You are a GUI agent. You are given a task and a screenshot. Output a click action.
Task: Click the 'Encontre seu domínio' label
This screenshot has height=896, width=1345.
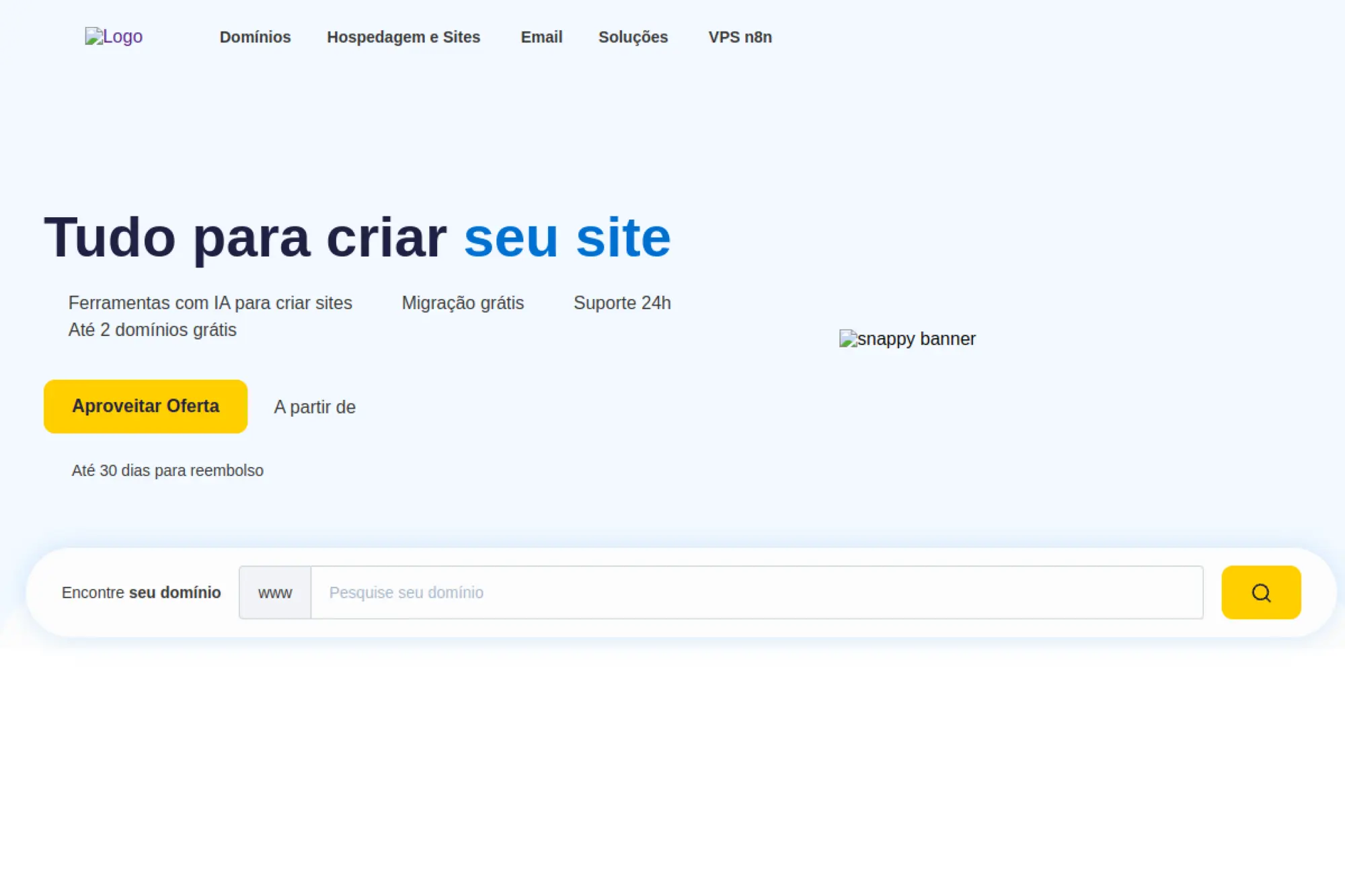[x=142, y=592]
